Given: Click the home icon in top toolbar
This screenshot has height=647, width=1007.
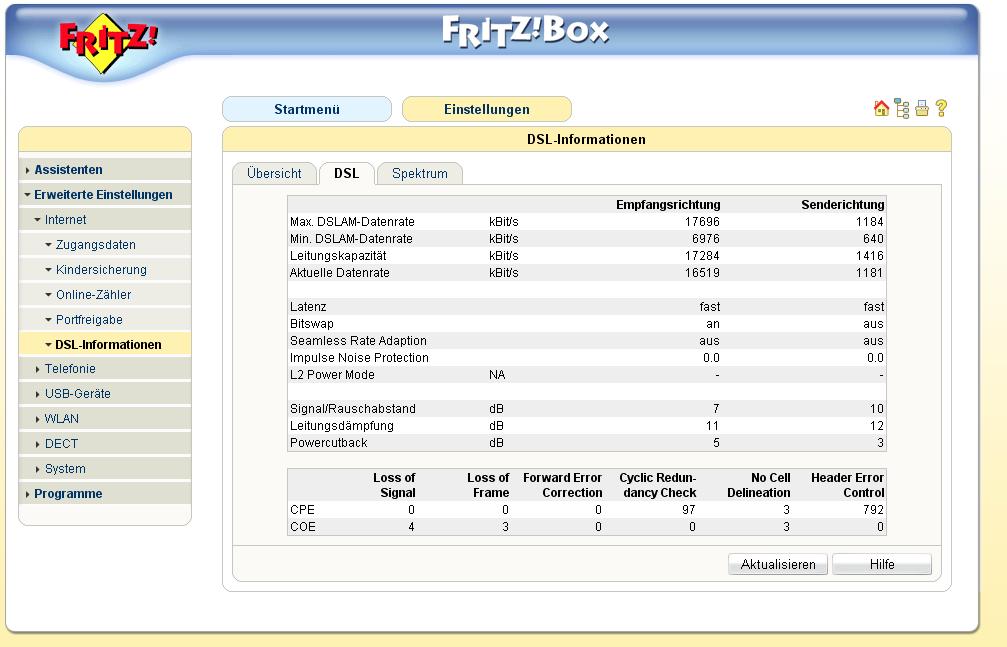Looking at the screenshot, I should [881, 109].
